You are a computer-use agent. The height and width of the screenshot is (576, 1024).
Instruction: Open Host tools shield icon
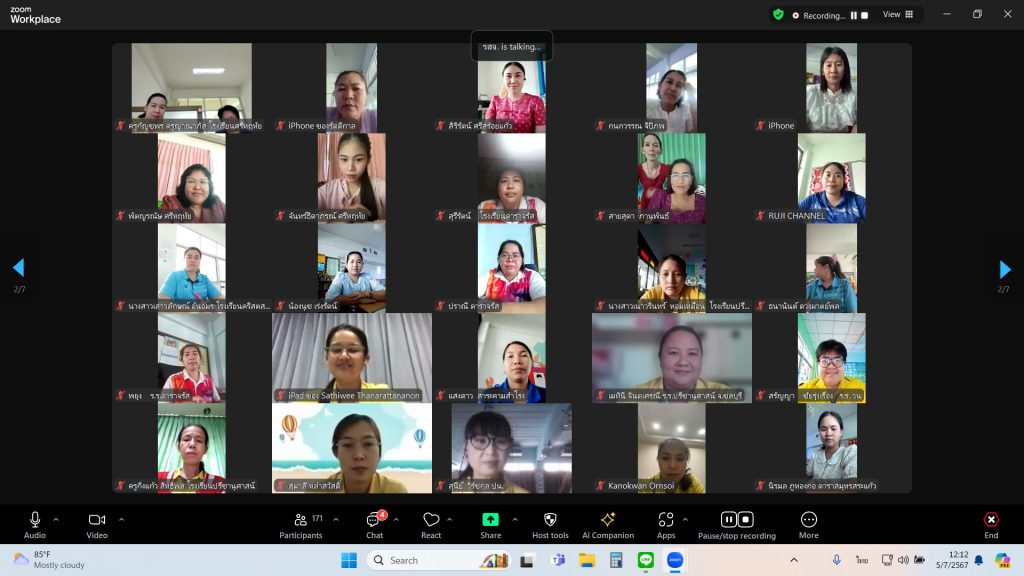pyautogui.click(x=550, y=520)
